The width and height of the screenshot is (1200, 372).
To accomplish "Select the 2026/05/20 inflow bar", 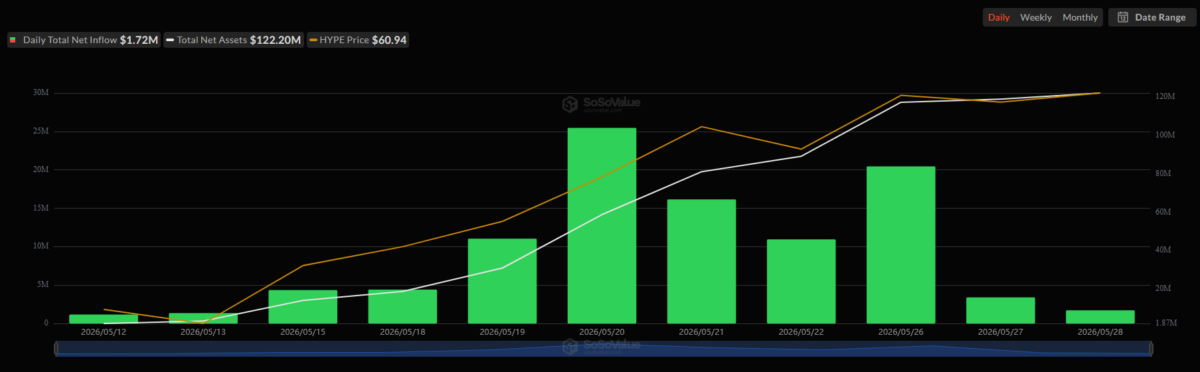I will 602,225.
